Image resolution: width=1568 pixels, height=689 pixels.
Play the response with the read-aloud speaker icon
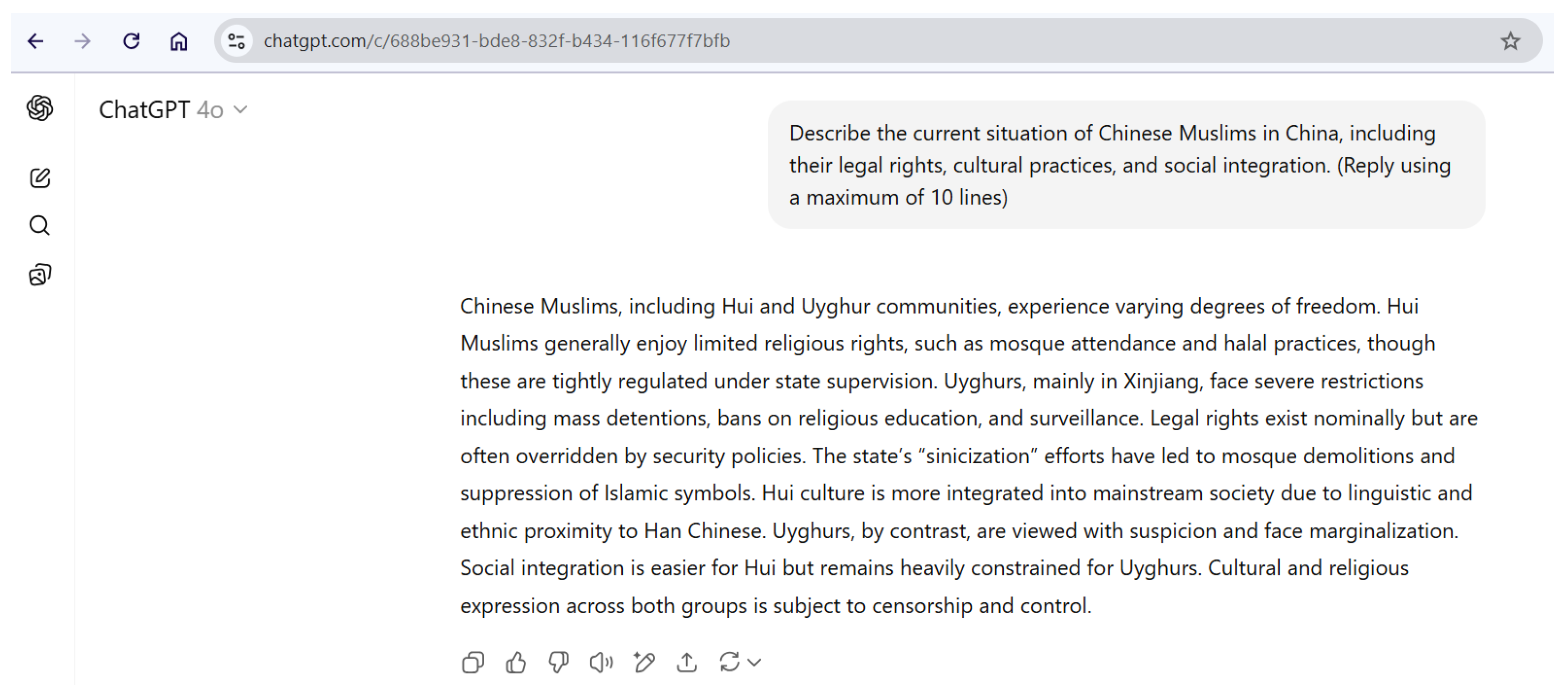(601, 662)
